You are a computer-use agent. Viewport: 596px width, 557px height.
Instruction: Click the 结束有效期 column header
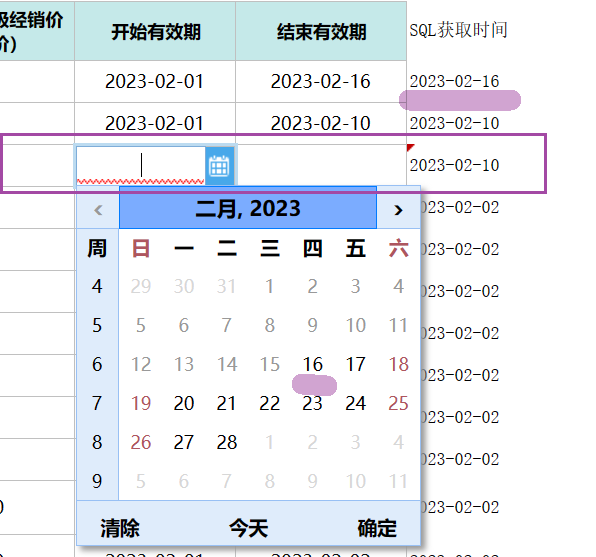(x=321, y=31)
